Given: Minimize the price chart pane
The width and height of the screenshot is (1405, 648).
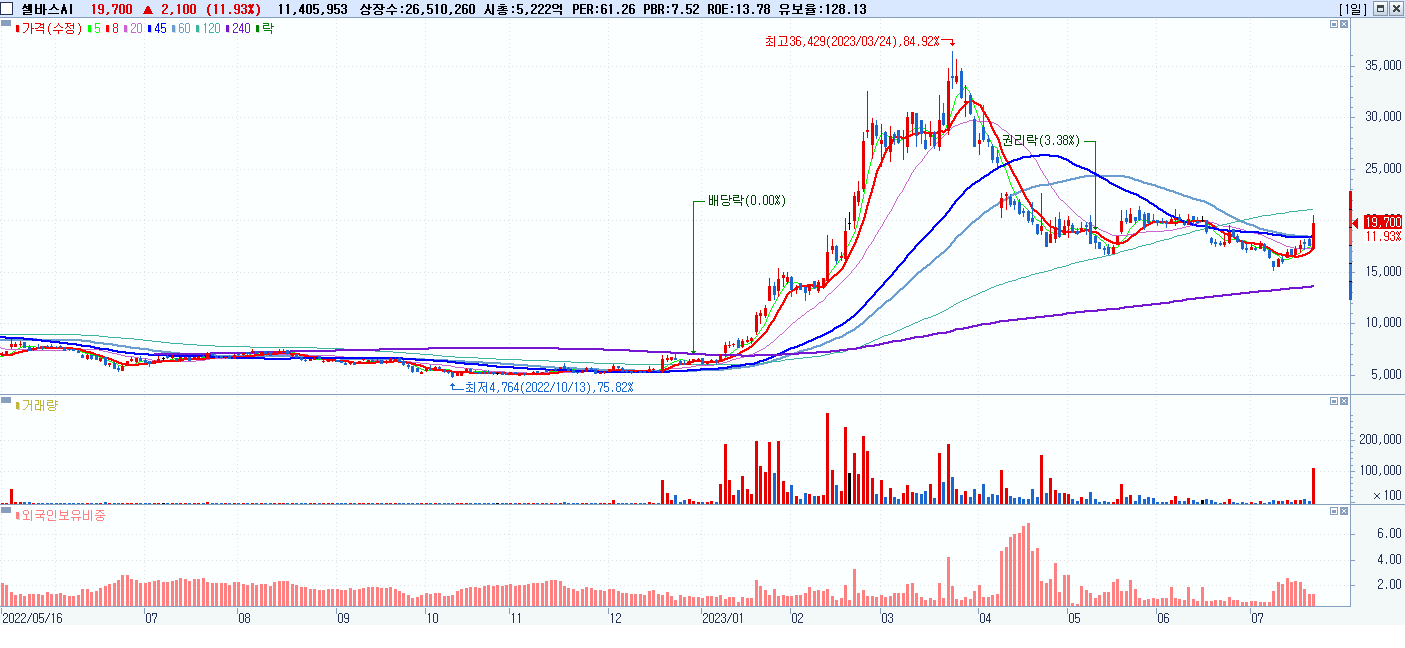Looking at the screenshot, I should point(1333,24).
